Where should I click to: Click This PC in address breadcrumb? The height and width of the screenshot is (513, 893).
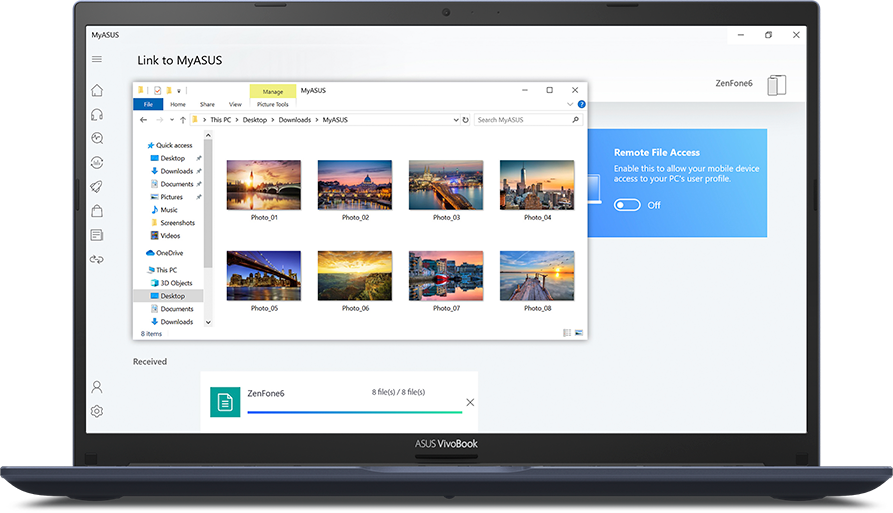click(220, 120)
